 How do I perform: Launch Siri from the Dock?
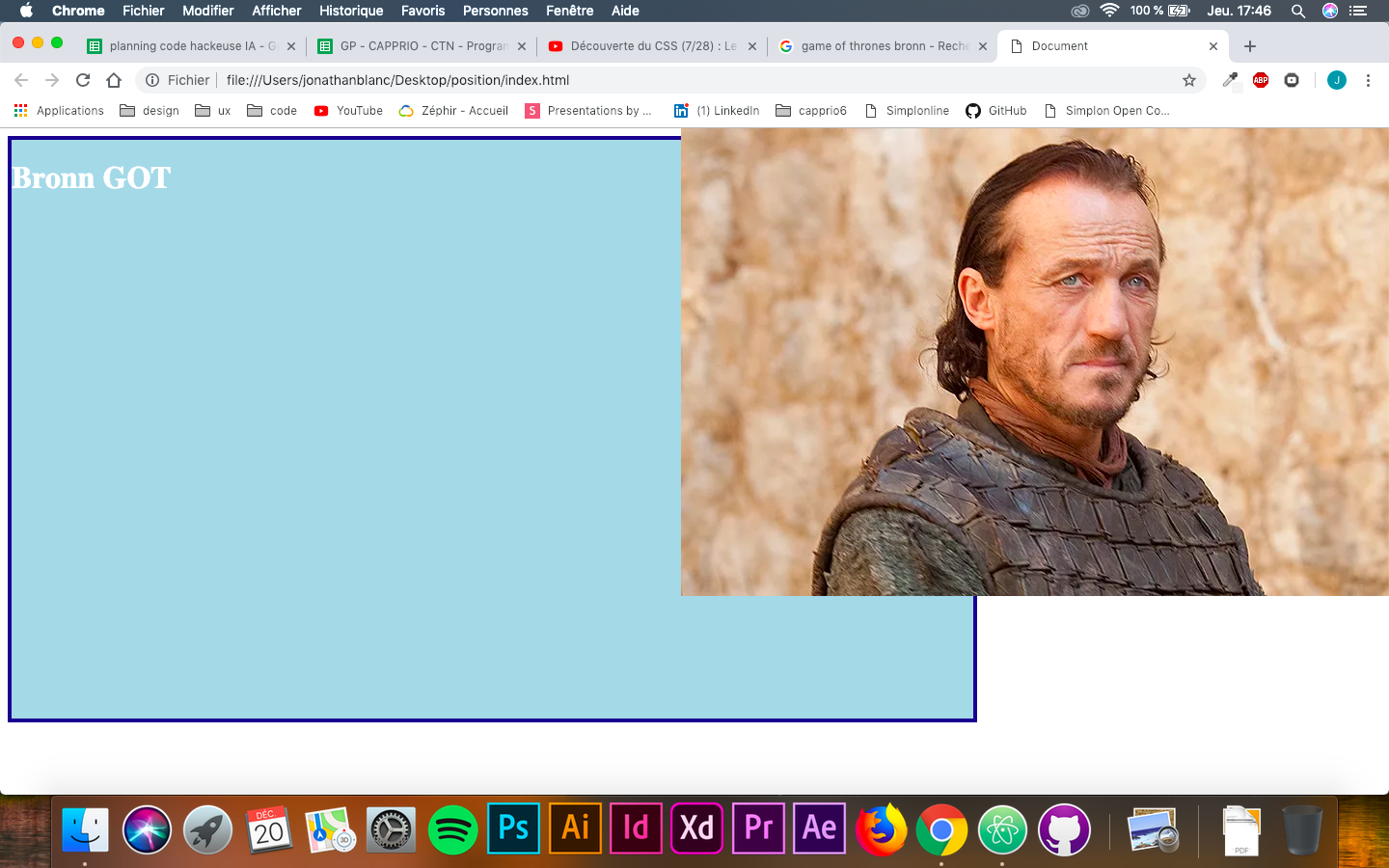[147, 829]
